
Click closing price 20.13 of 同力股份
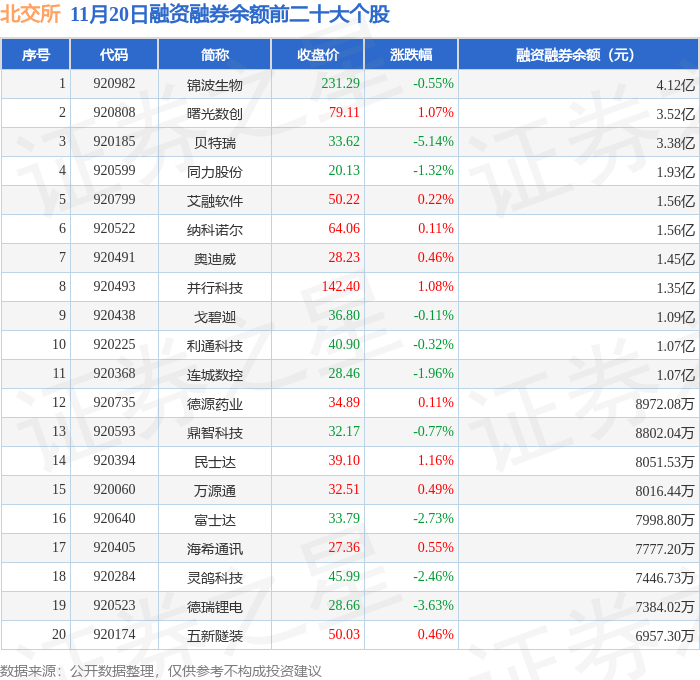(x=344, y=170)
